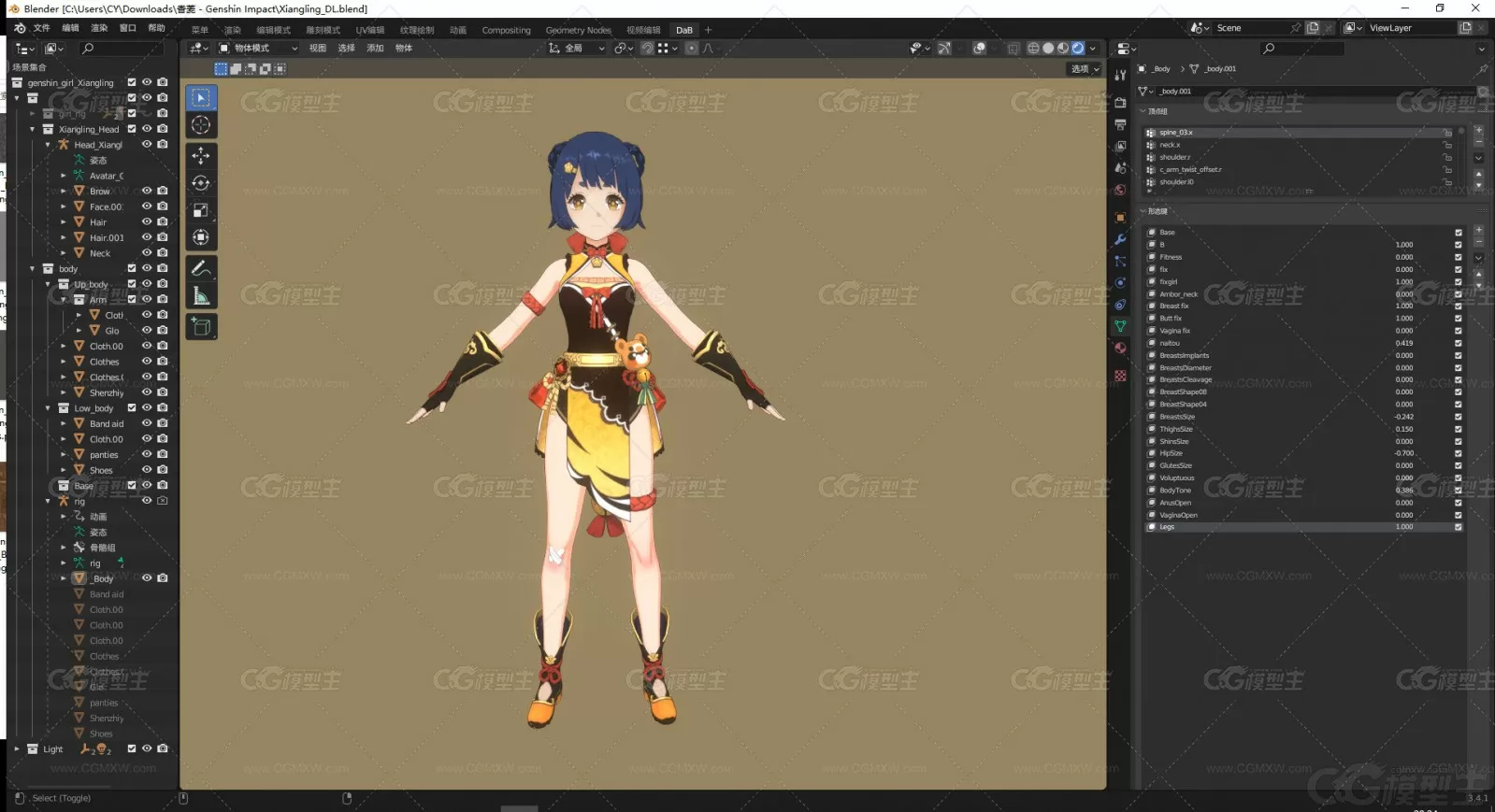The image size is (1495, 812).
Task: Collapse the Xiangling_Head collection
Action: [x=33, y=129]
